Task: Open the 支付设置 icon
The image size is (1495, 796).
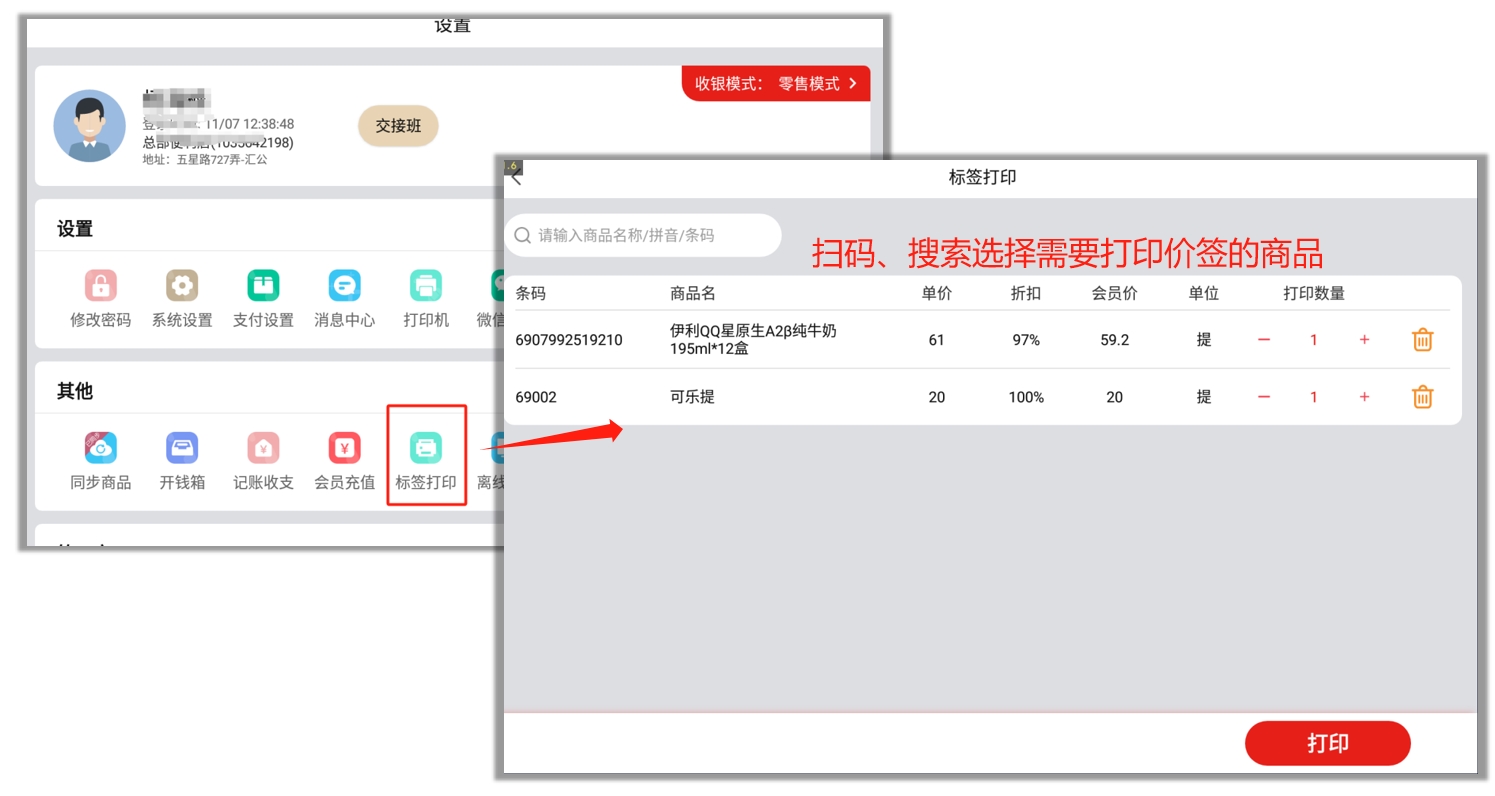Action: tap(263, 287)
